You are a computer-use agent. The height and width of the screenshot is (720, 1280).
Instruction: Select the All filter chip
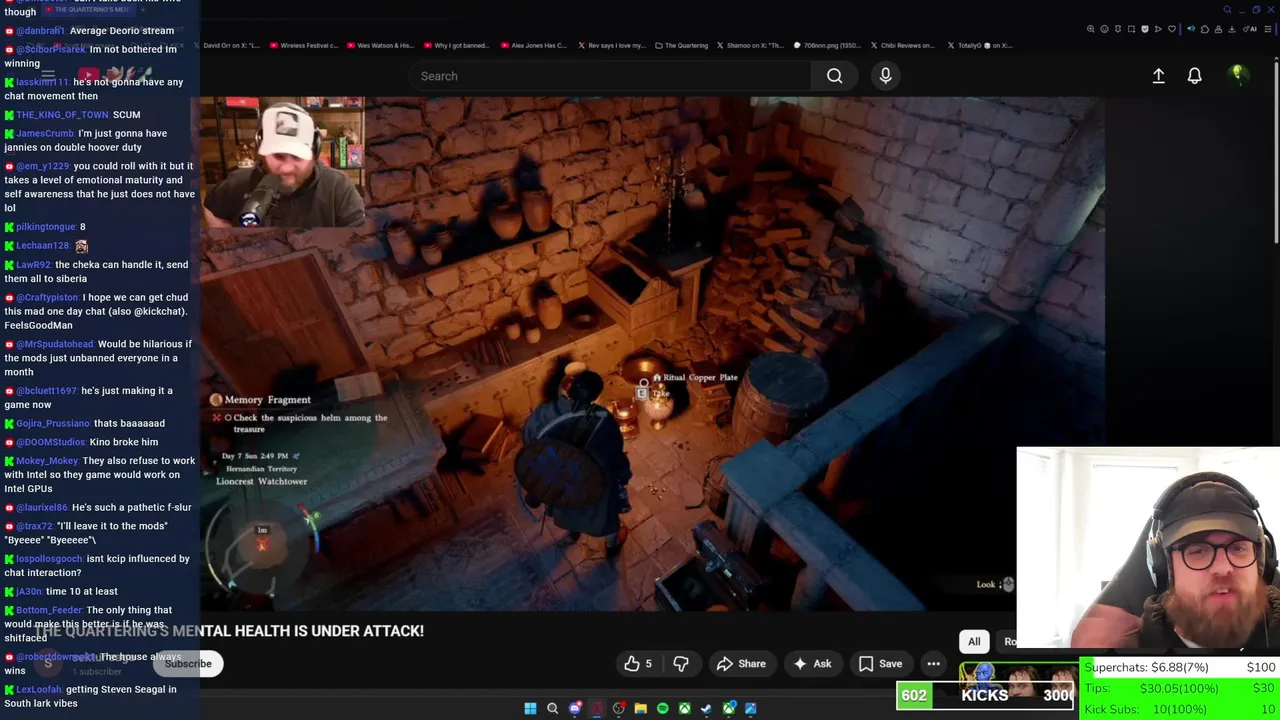pos(974,642)
